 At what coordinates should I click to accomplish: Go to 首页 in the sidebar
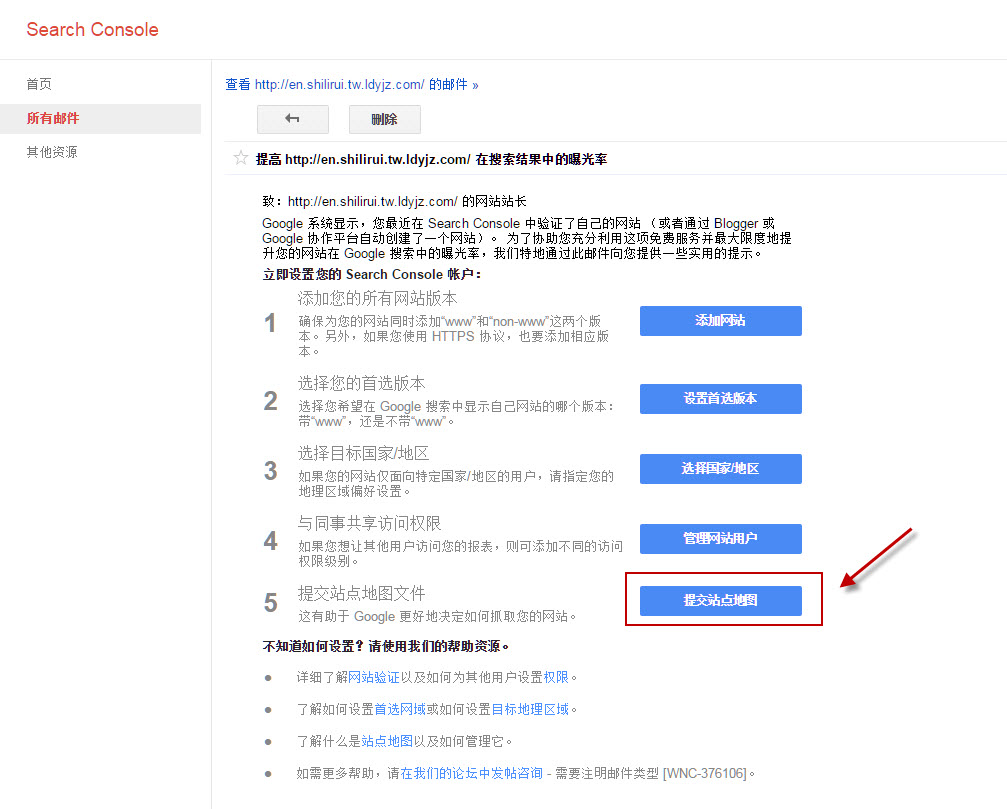click(39, 84)
